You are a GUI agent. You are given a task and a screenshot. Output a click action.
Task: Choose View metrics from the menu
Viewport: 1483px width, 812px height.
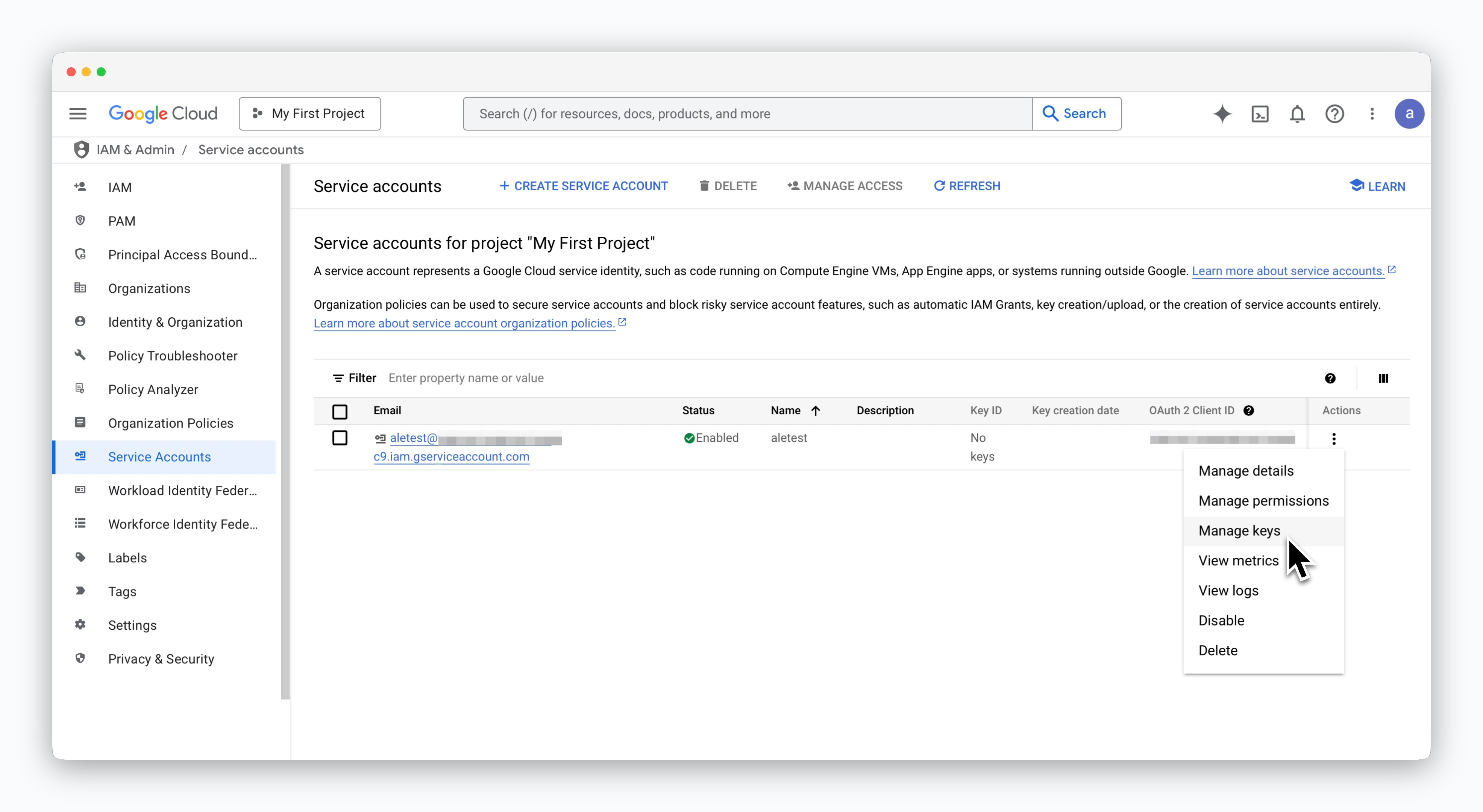pyautogui.click(x=1263, y=561)
